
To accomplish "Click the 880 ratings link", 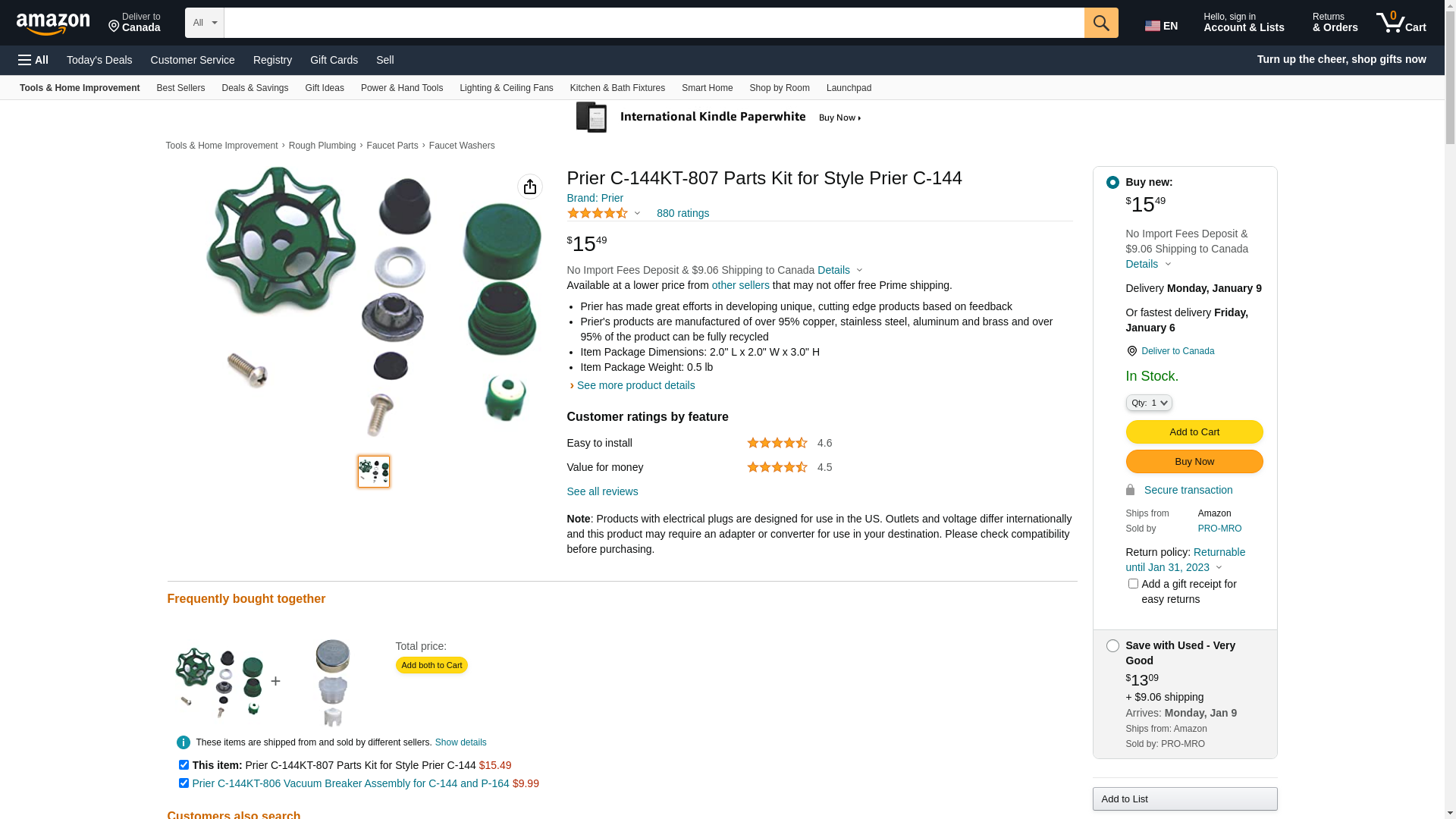I will (682, 213).
